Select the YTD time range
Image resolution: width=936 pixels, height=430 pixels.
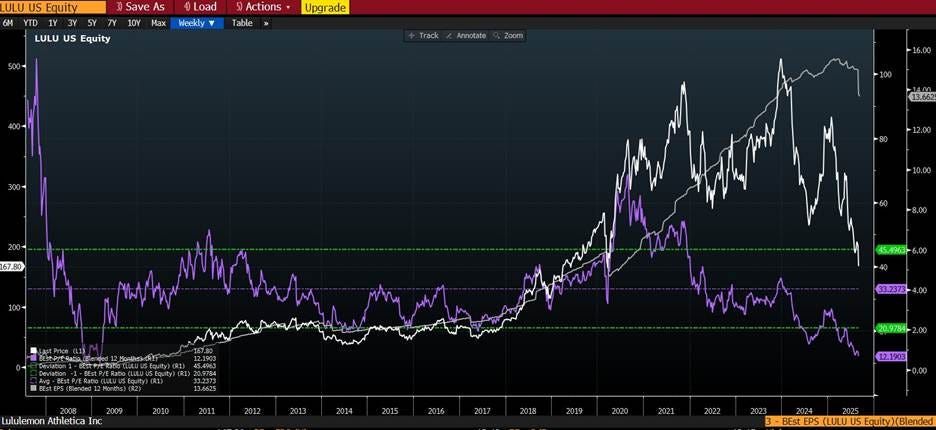[30, 23]
